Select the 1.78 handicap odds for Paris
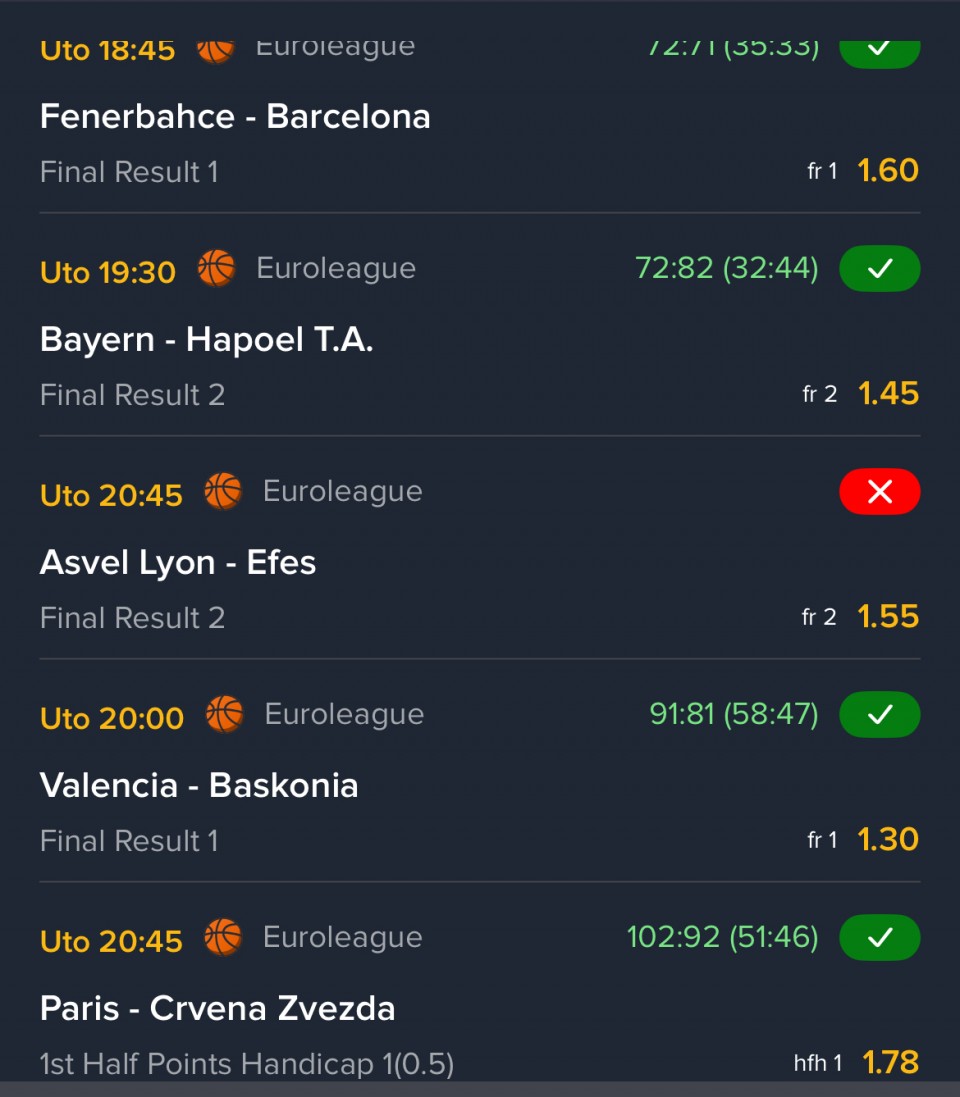 pyautogui.click(x=890, y=1063)
